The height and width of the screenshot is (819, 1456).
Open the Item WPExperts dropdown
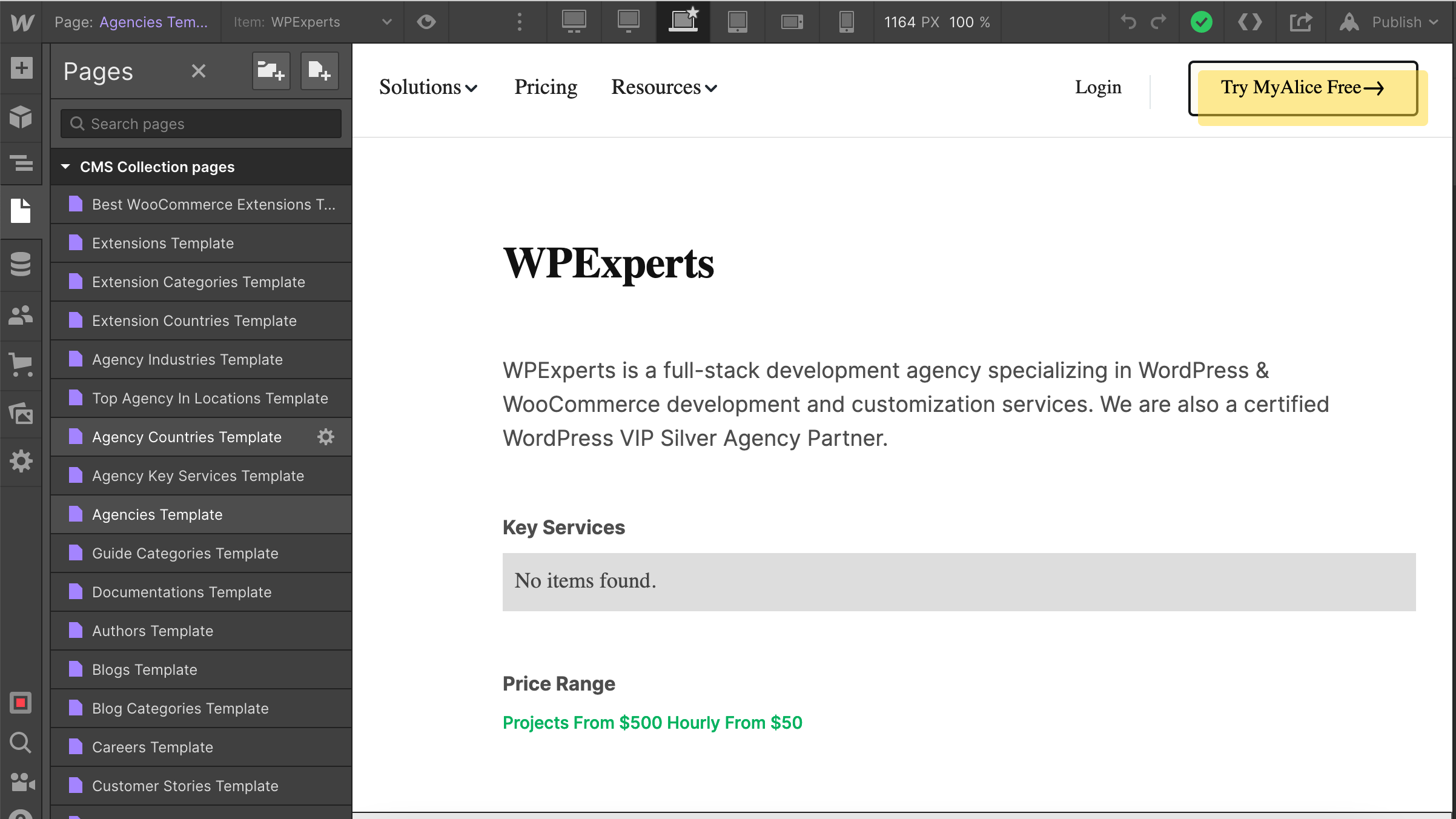point(313,22)
